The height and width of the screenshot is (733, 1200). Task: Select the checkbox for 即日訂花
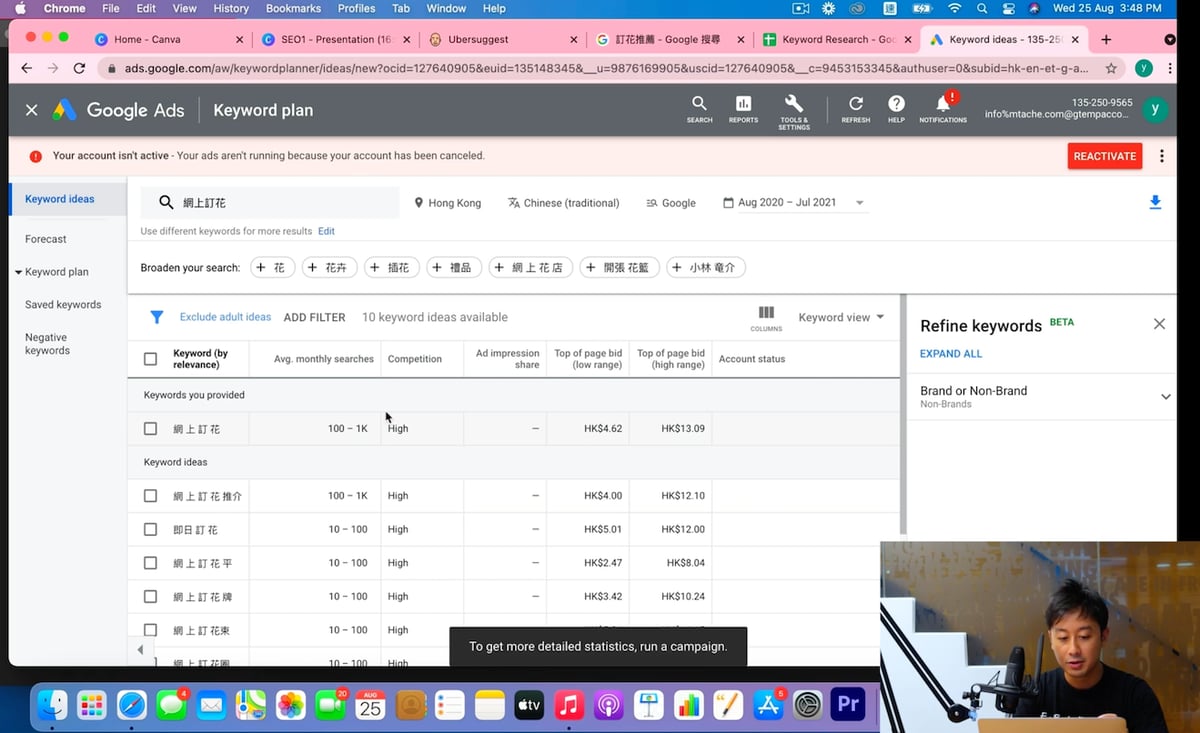tap(150, 529)
